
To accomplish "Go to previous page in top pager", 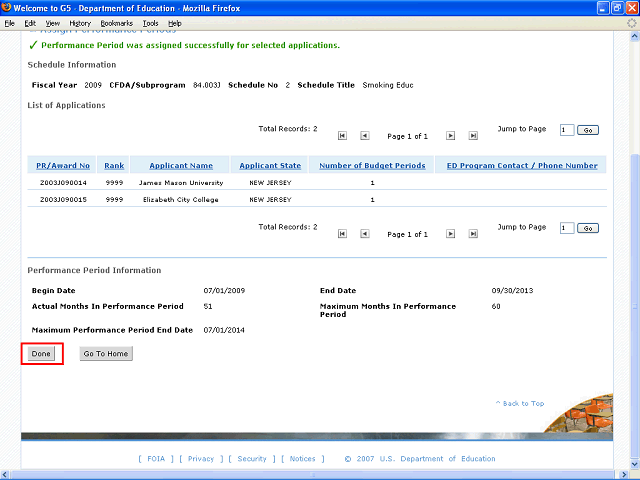I will (364, 136).
